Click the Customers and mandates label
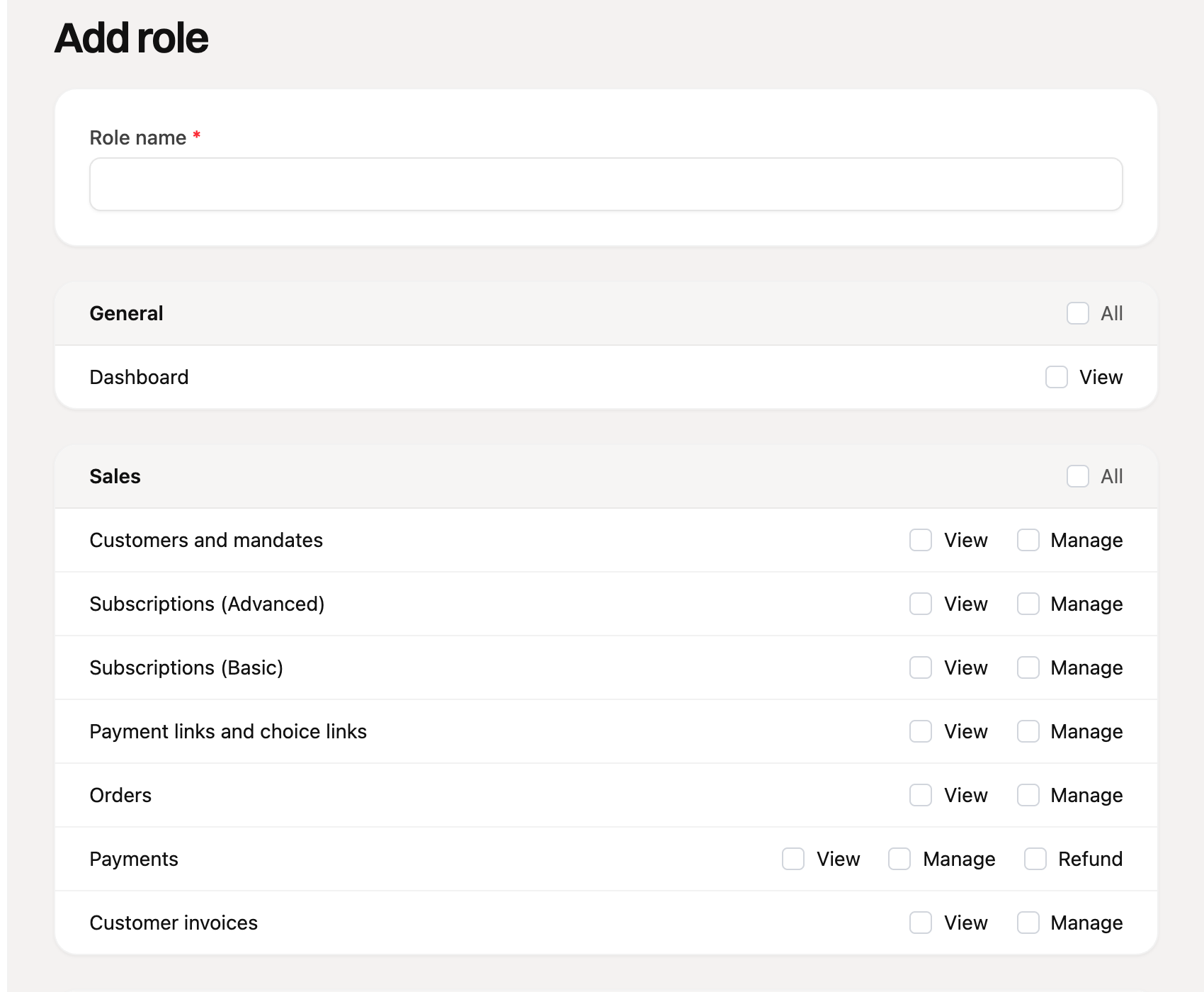 (x=206, y=540)
